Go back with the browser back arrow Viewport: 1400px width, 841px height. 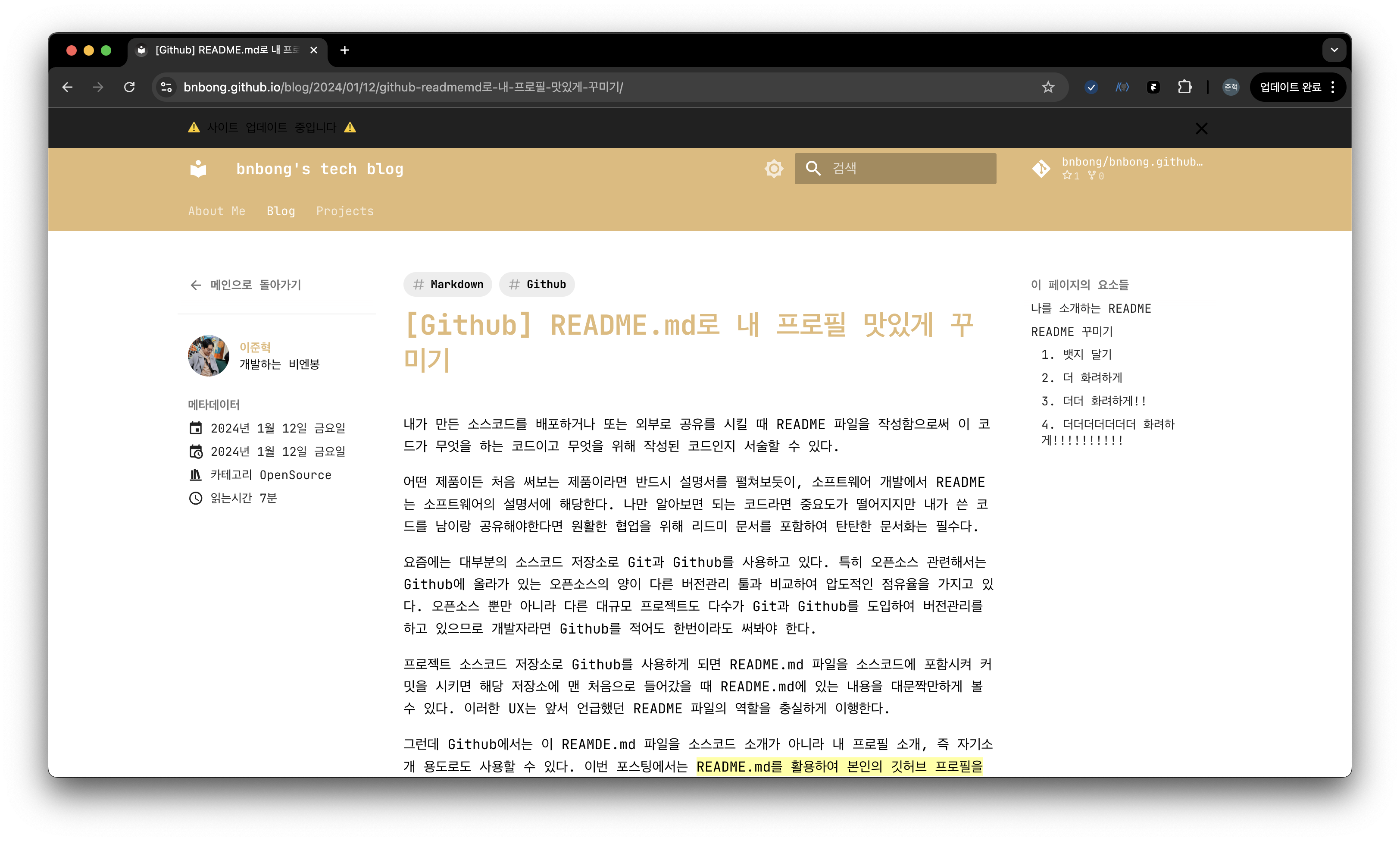[68, 87]
